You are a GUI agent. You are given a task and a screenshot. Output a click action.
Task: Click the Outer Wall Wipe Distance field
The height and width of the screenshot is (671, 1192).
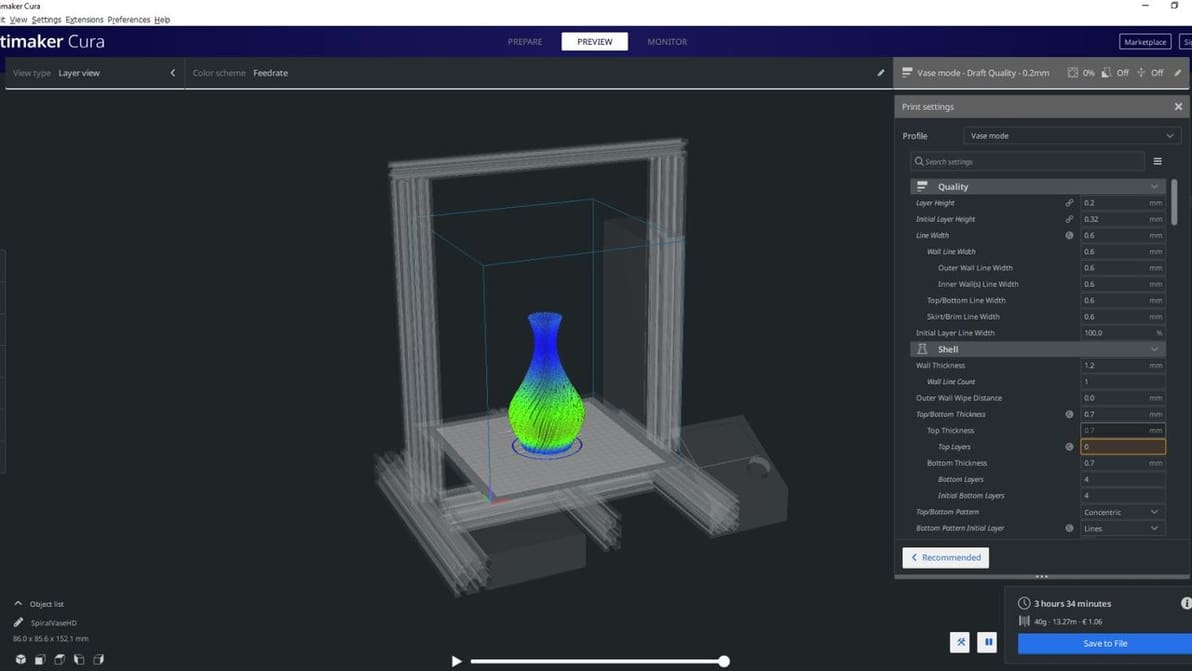1123,398
